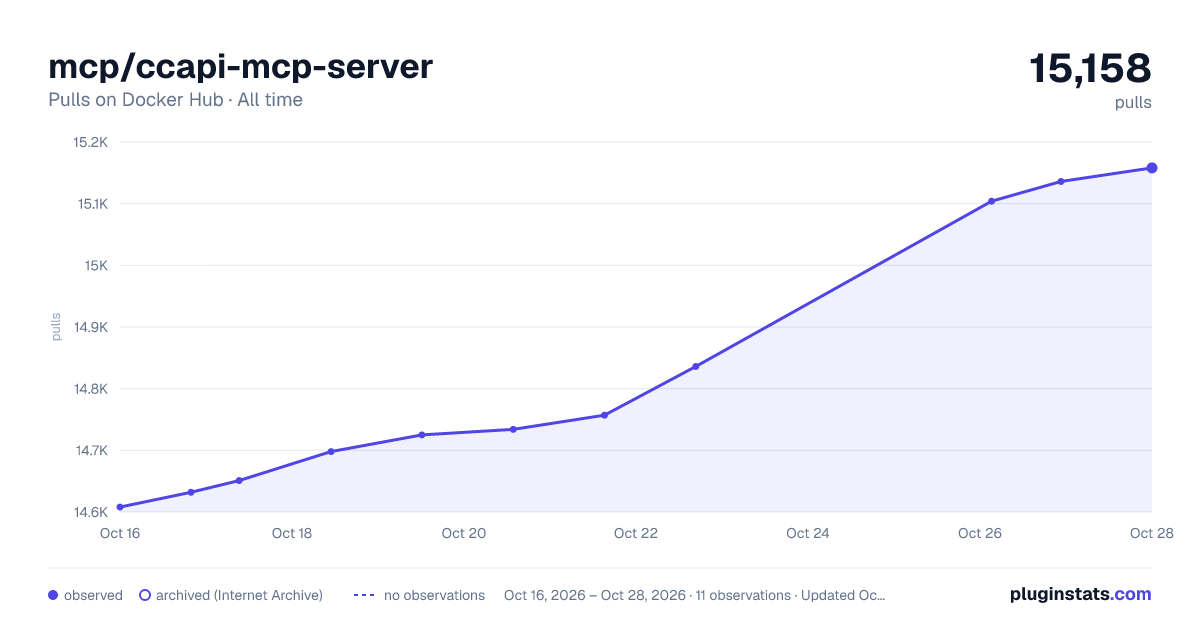Click the 'pulls' unit label under 15,158
This screenshot has width=1200, height=630.
[x=1133, y=102]
